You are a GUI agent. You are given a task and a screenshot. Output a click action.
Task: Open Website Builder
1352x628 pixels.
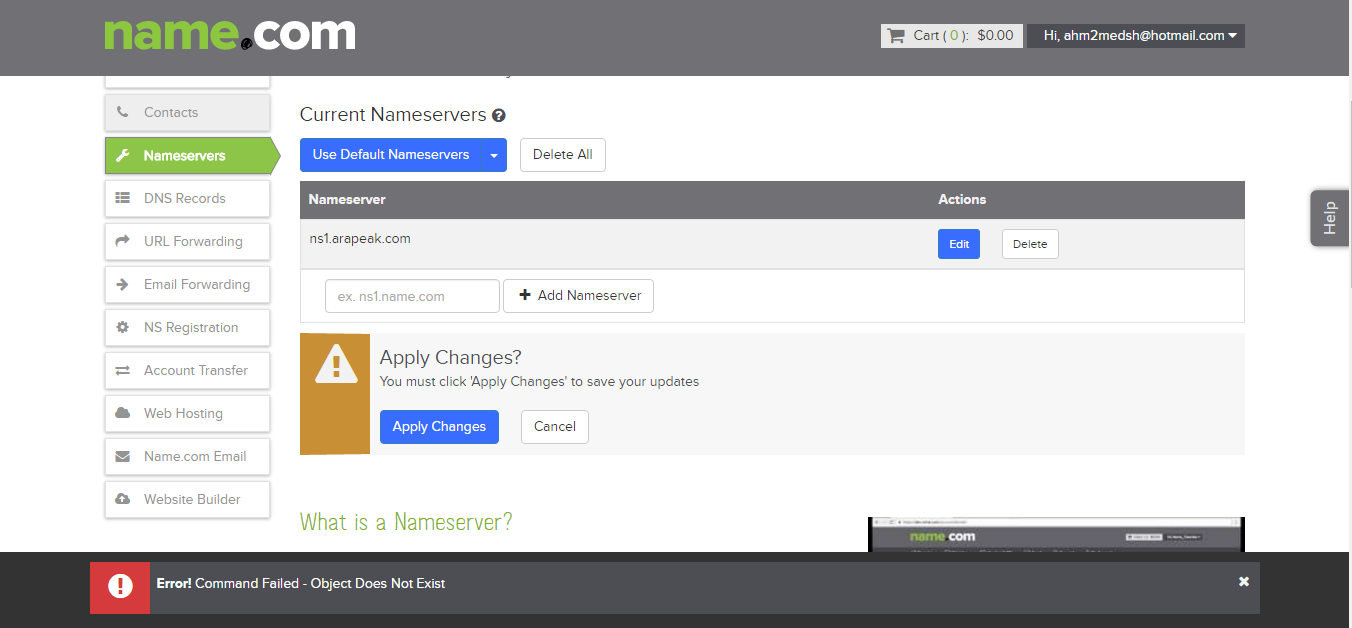(187, 499)
